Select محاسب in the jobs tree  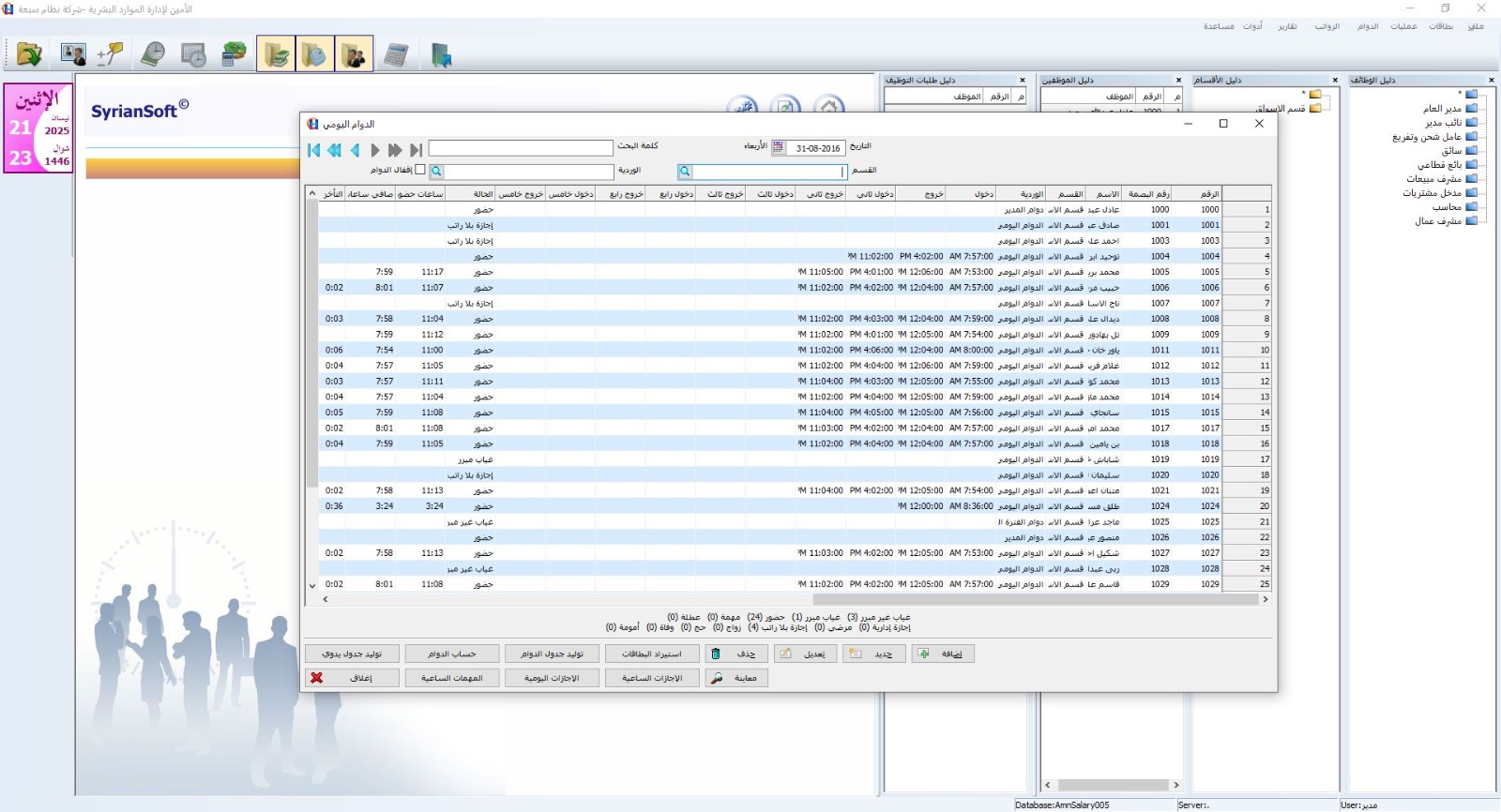(1447, 207)
